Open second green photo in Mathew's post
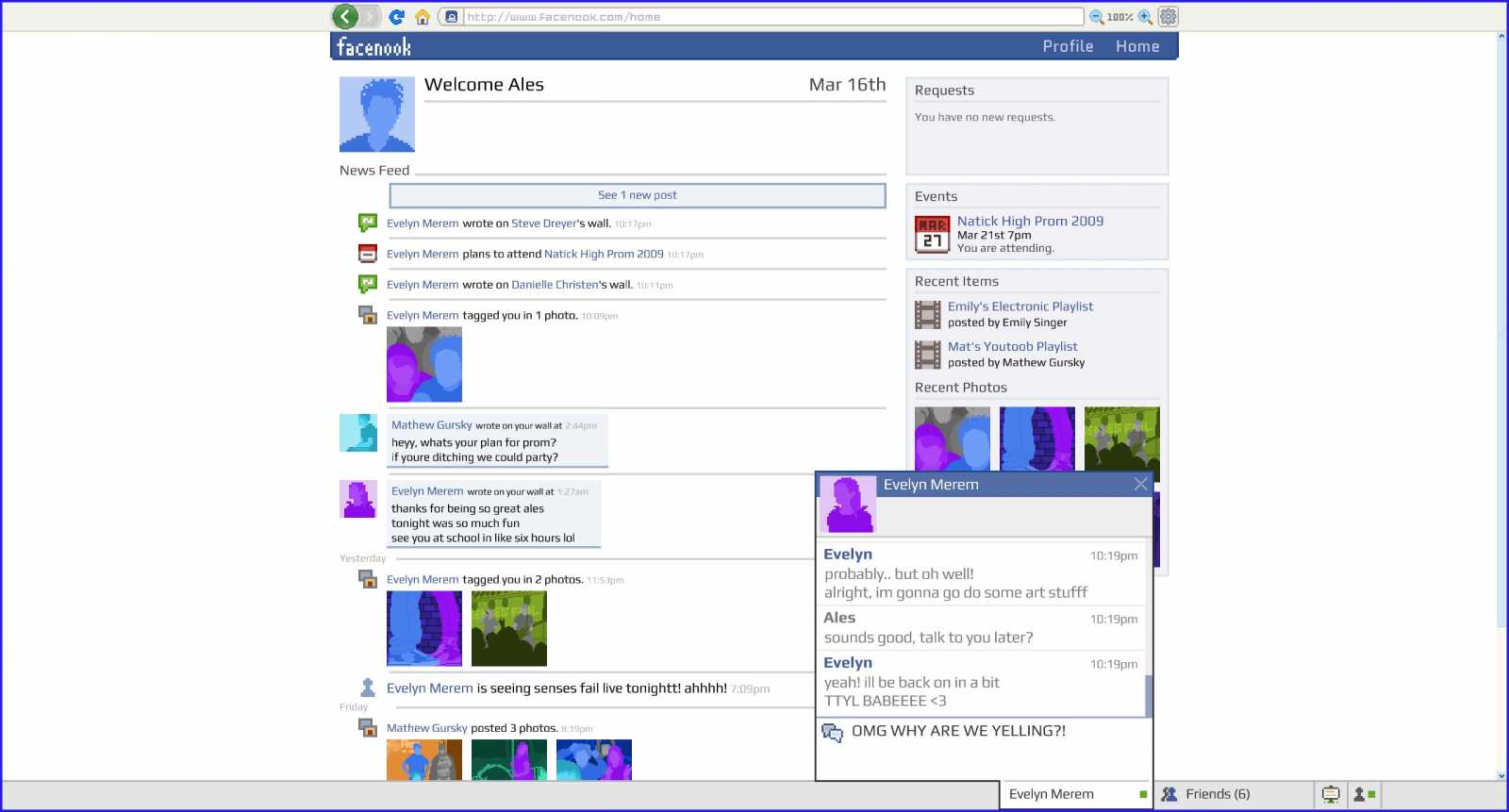 (509, 760)
